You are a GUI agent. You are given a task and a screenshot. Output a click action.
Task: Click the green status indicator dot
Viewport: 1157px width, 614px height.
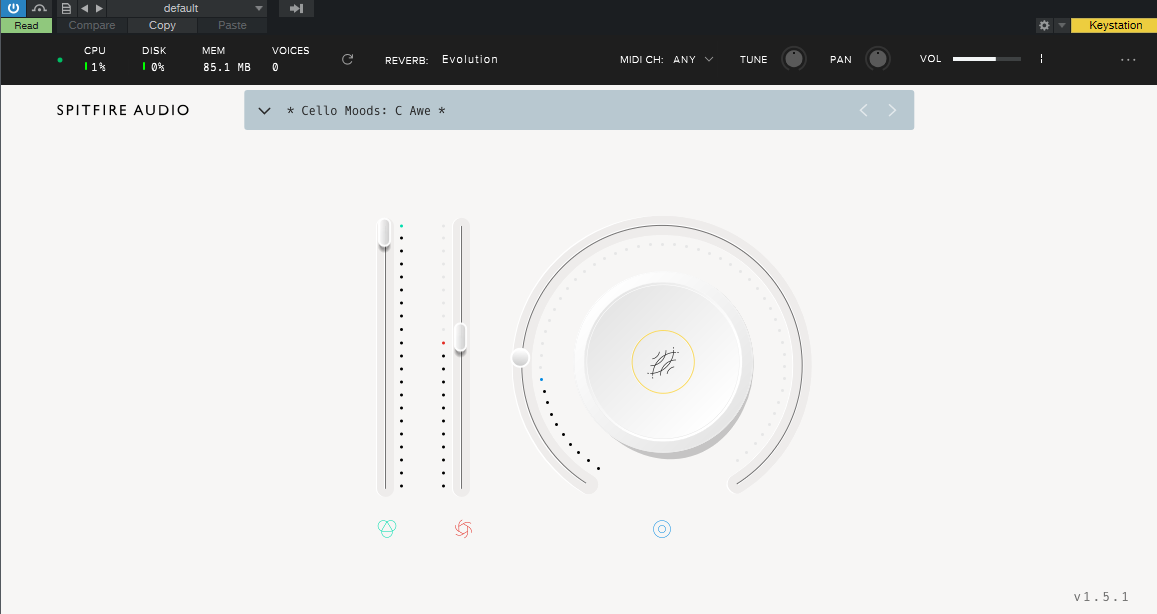(60, 60)
